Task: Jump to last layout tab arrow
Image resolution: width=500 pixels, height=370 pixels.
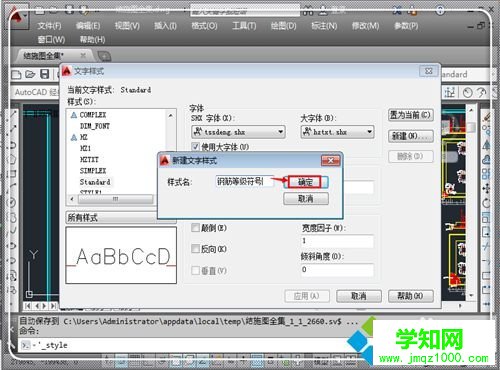Action: tap(53, 306)
